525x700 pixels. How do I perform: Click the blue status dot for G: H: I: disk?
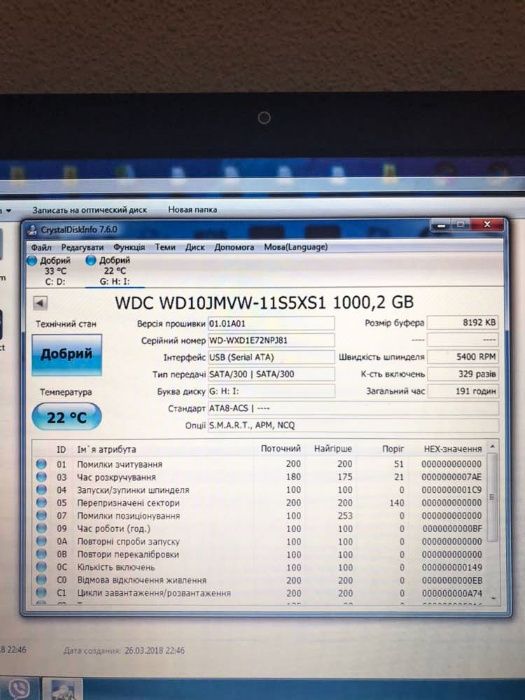tap(91, 260)
